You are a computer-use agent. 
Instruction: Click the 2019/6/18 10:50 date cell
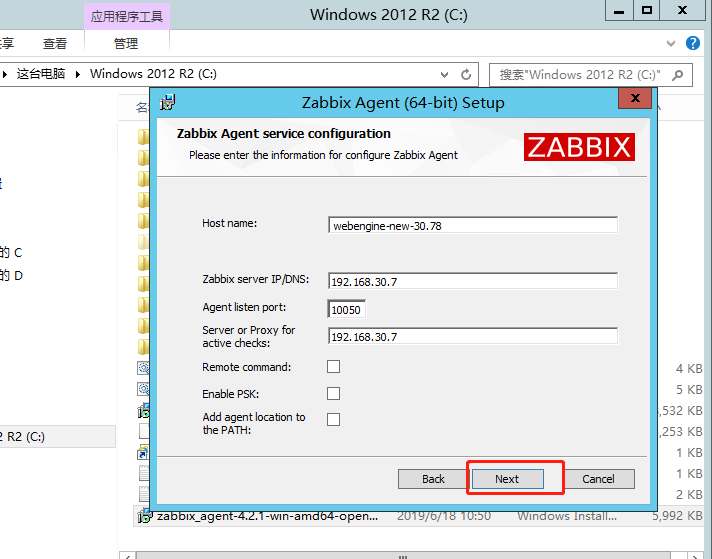click(x=444, y=516)
